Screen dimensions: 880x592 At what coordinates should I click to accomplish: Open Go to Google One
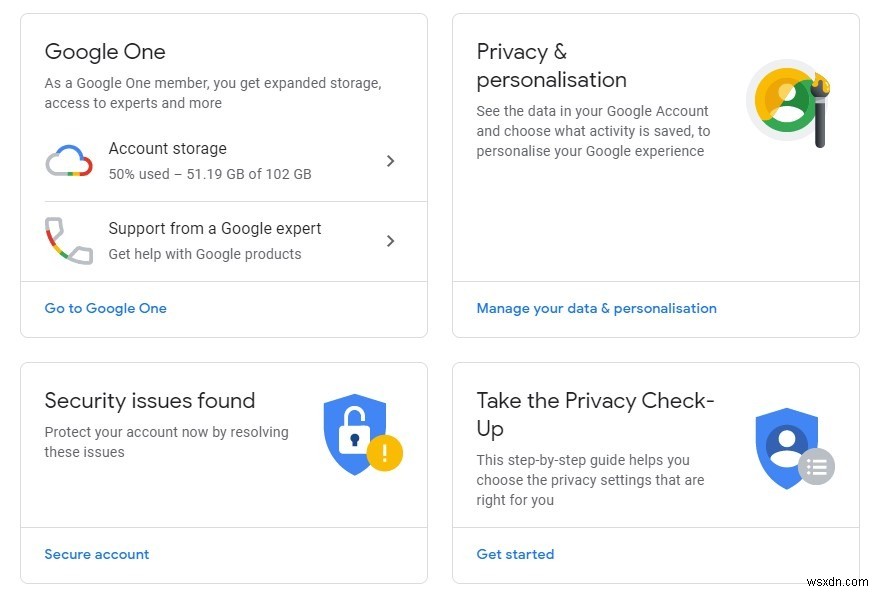tap(105, 308)
